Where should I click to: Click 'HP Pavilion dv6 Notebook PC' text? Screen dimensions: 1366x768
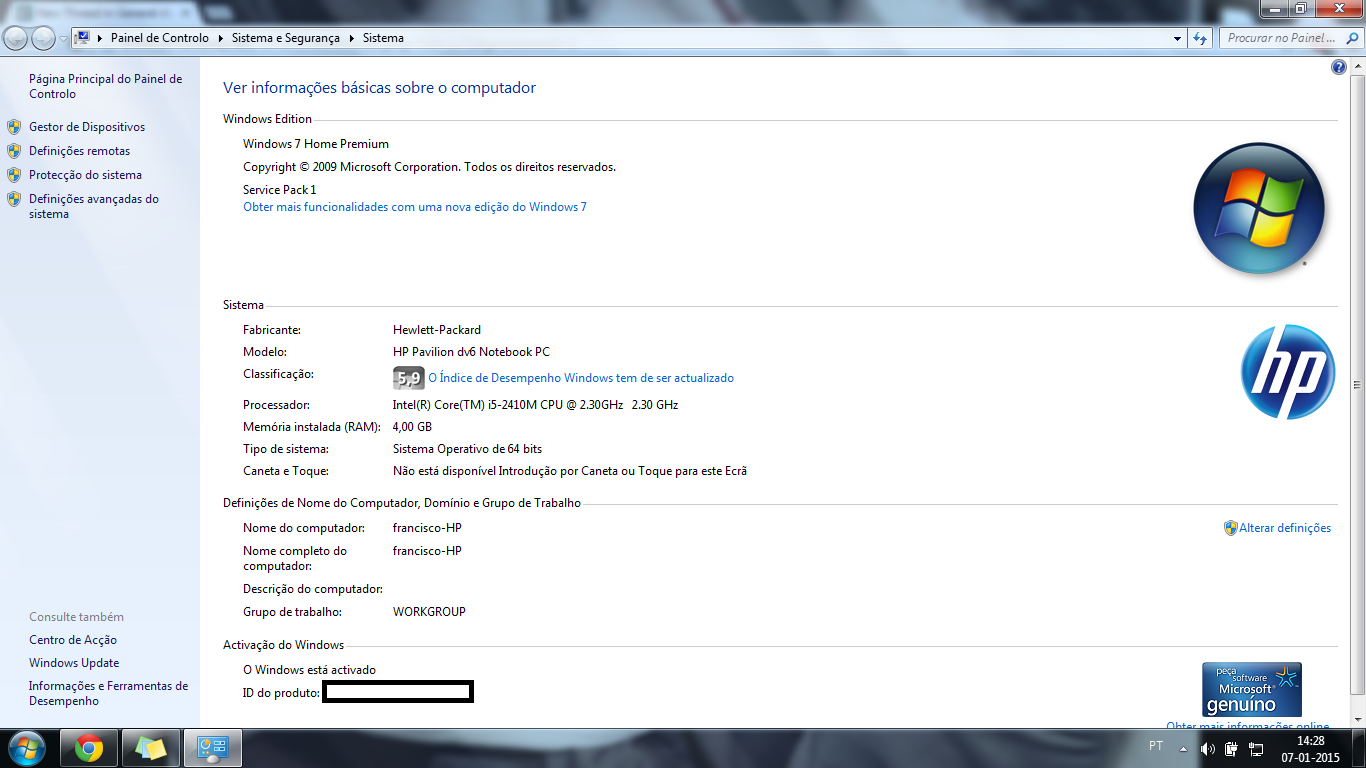click(x=471, y=352)
